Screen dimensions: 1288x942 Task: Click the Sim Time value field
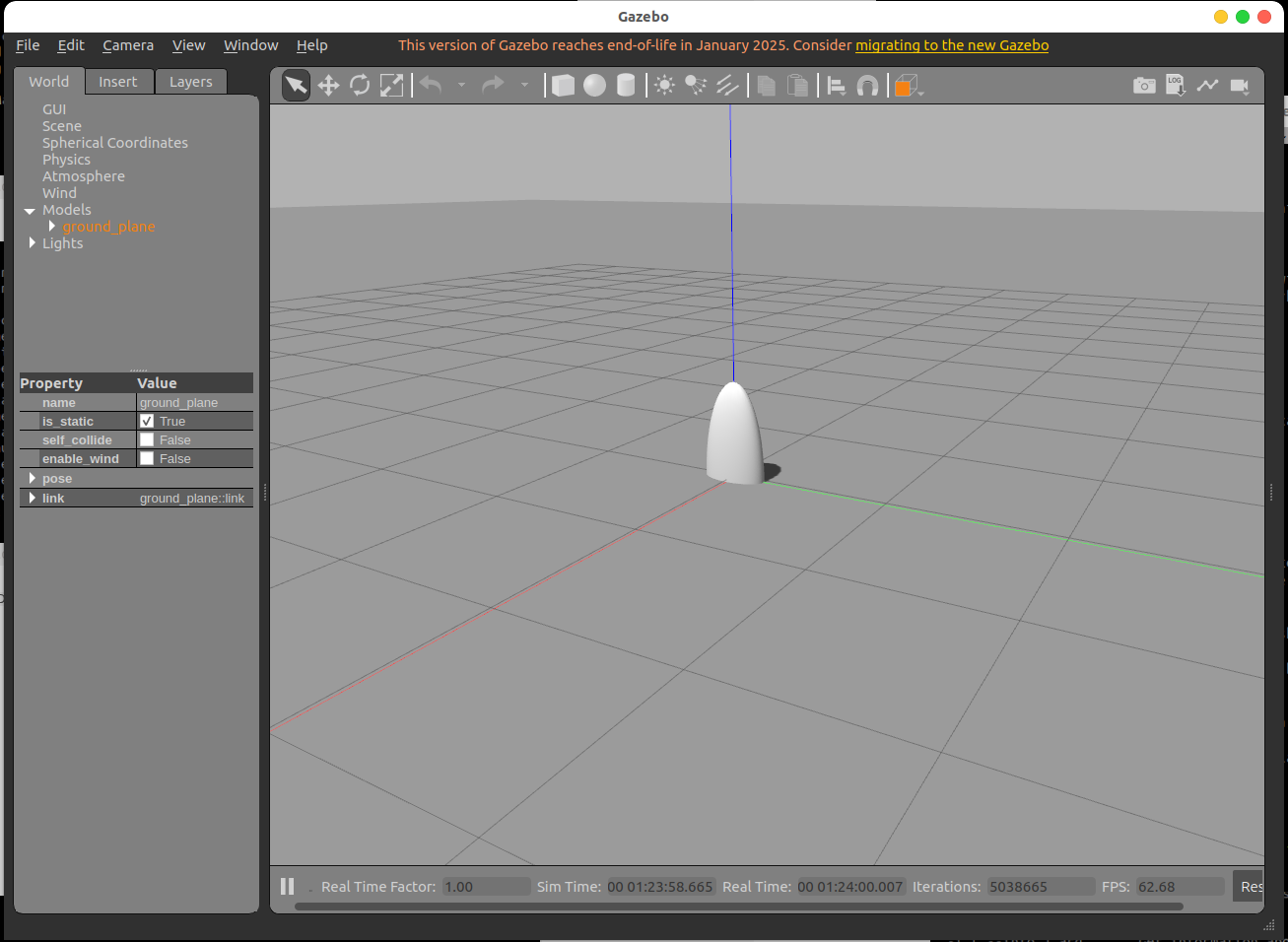pos(660,887)
